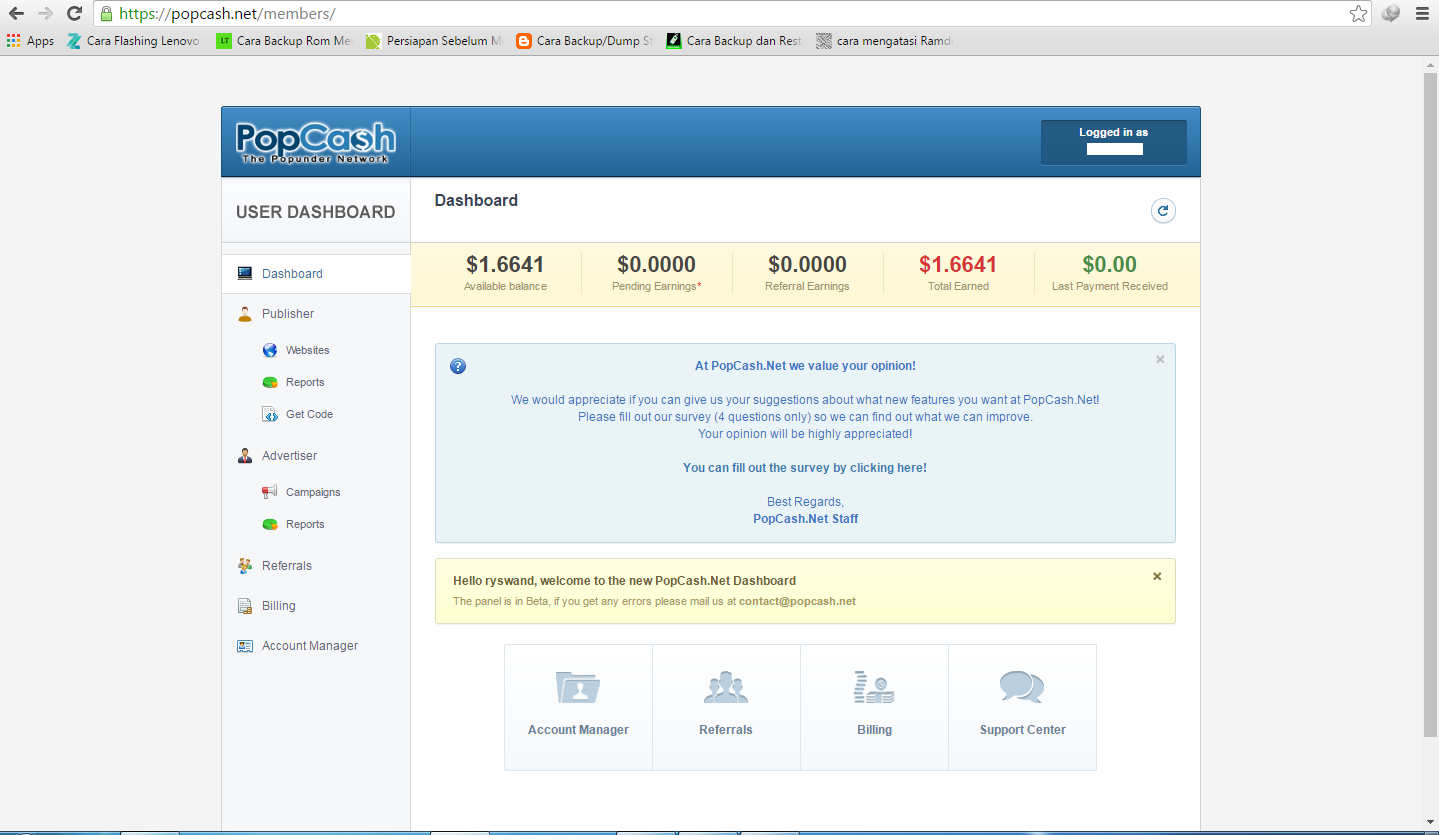
Task: Open Publisher Reports via pie-chart icon
Action: 268,382
